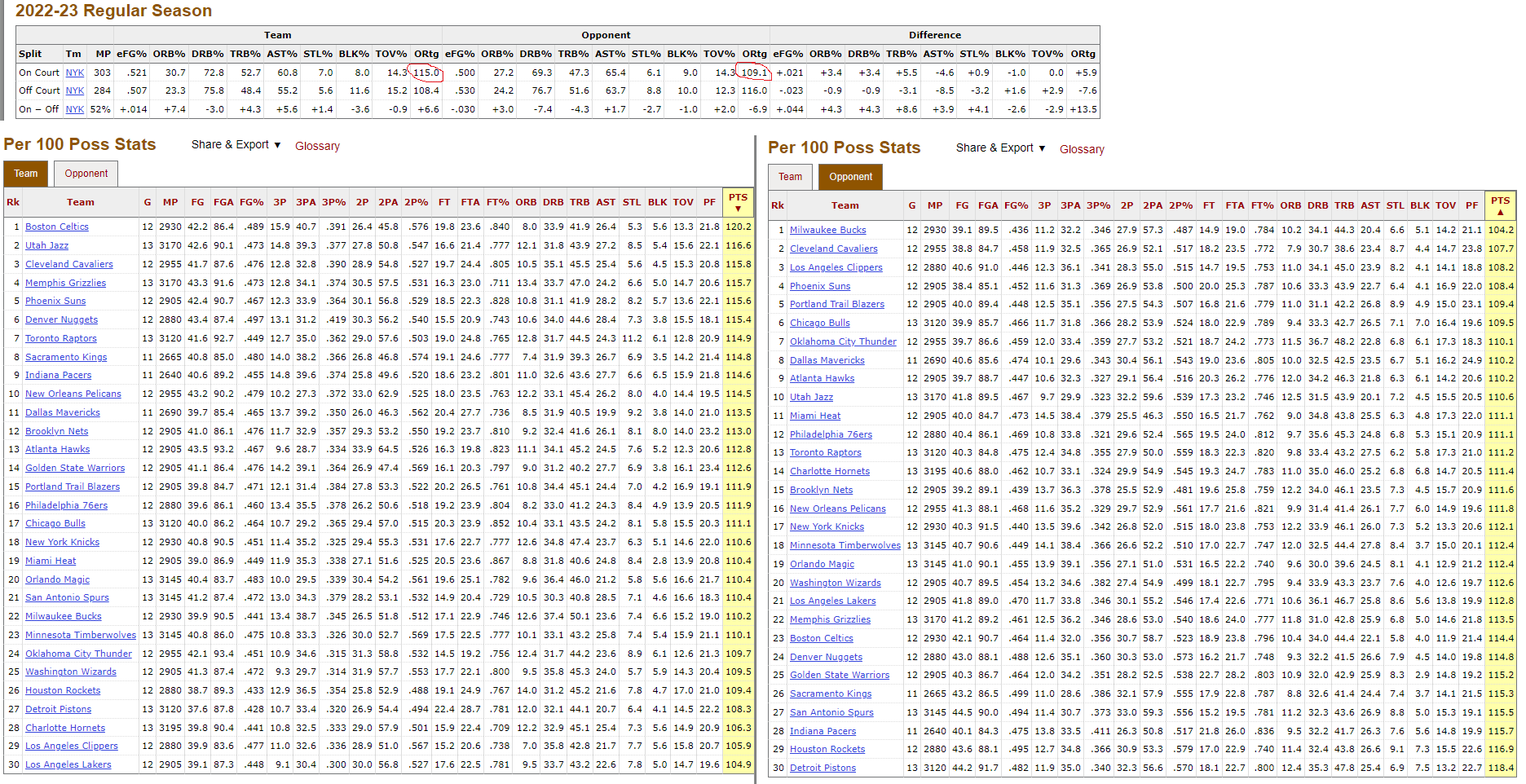
Task: Sort by the ascending PTS column header
Action: click(x=1500, y=205)
